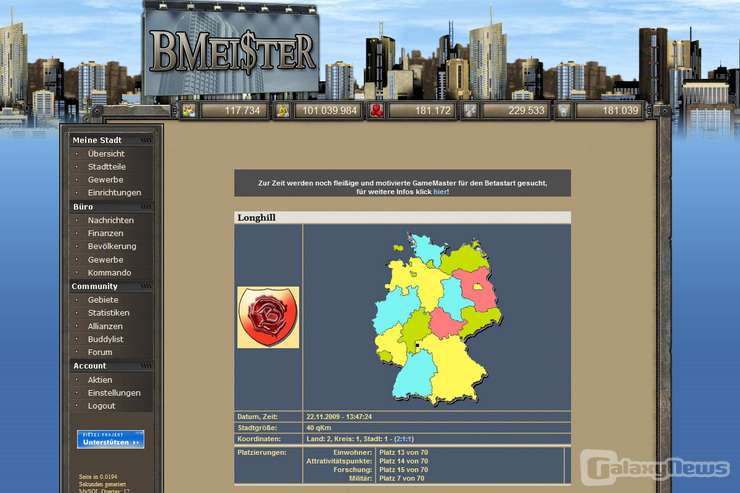The width and height of the screenshot is (740, 493).
Task: Click the (2:1:1) coordinates link
Action: pyautogui.click(x=404, y=439)
